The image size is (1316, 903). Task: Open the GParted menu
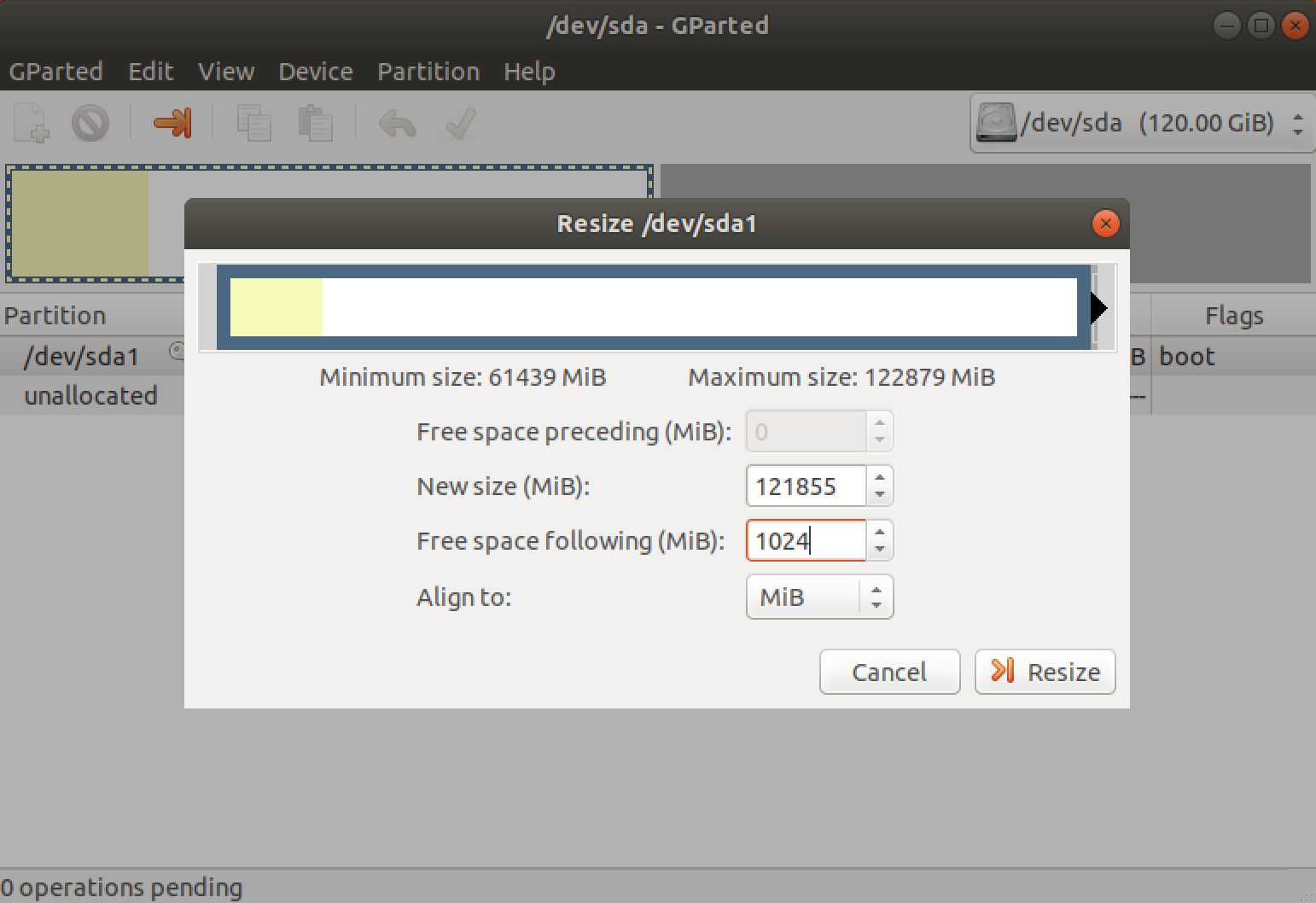pos(56,71)
